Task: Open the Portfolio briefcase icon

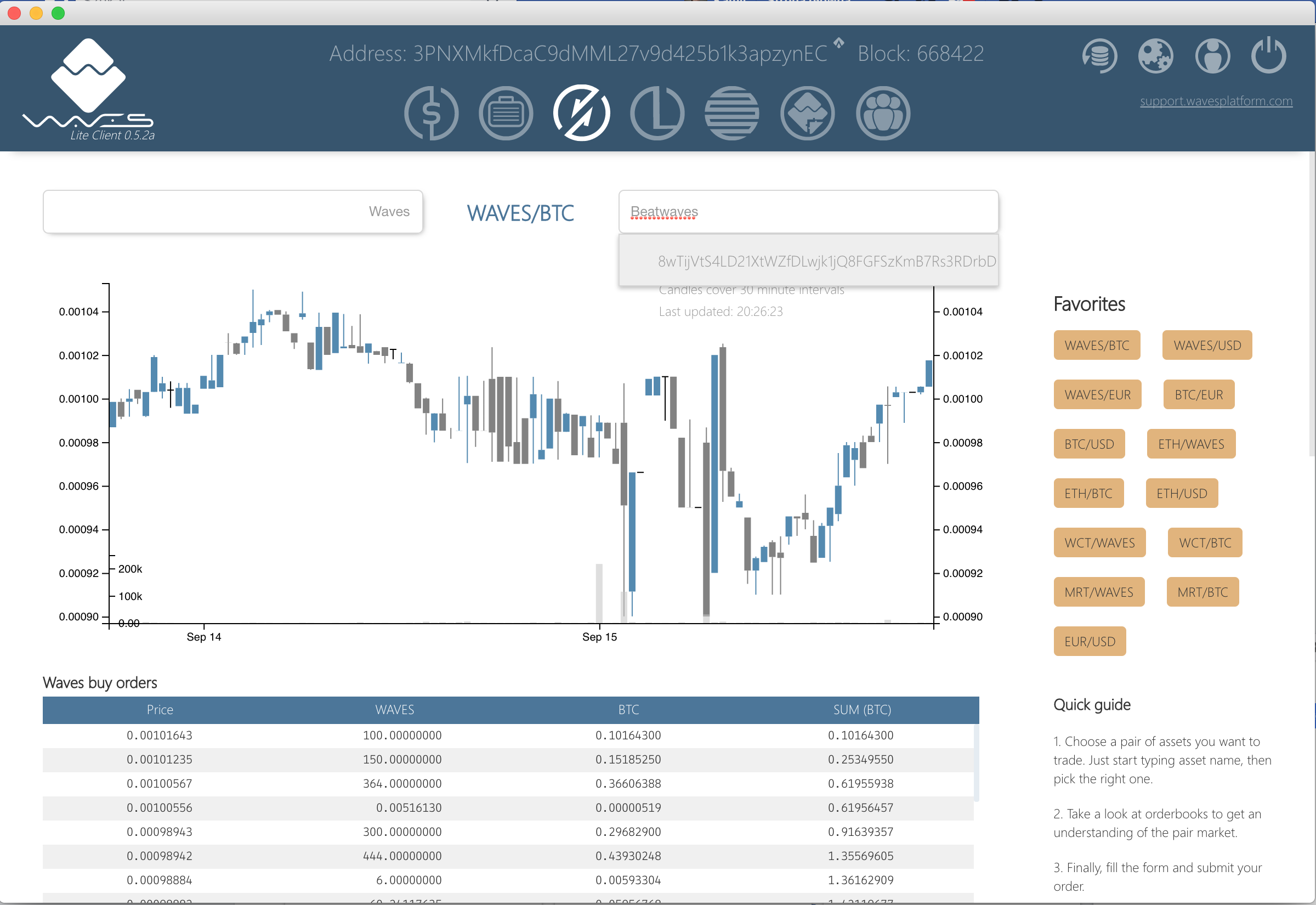Action: [506, 113]
